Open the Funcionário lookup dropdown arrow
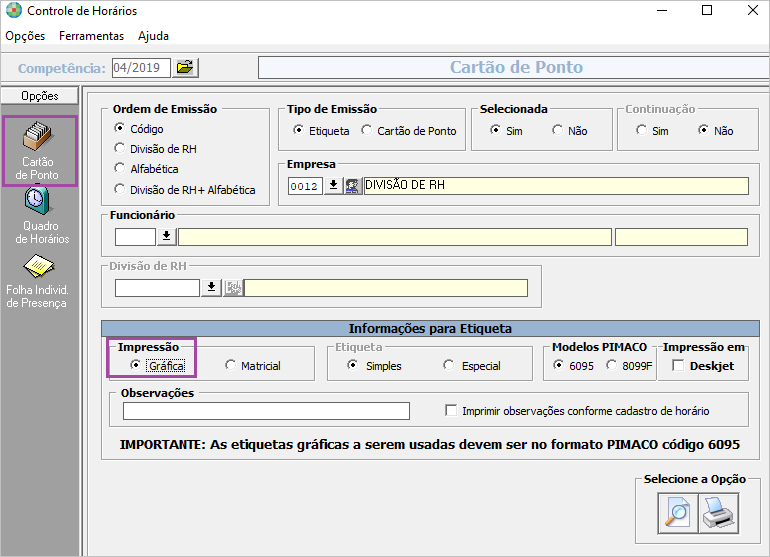 coord(166,237)
